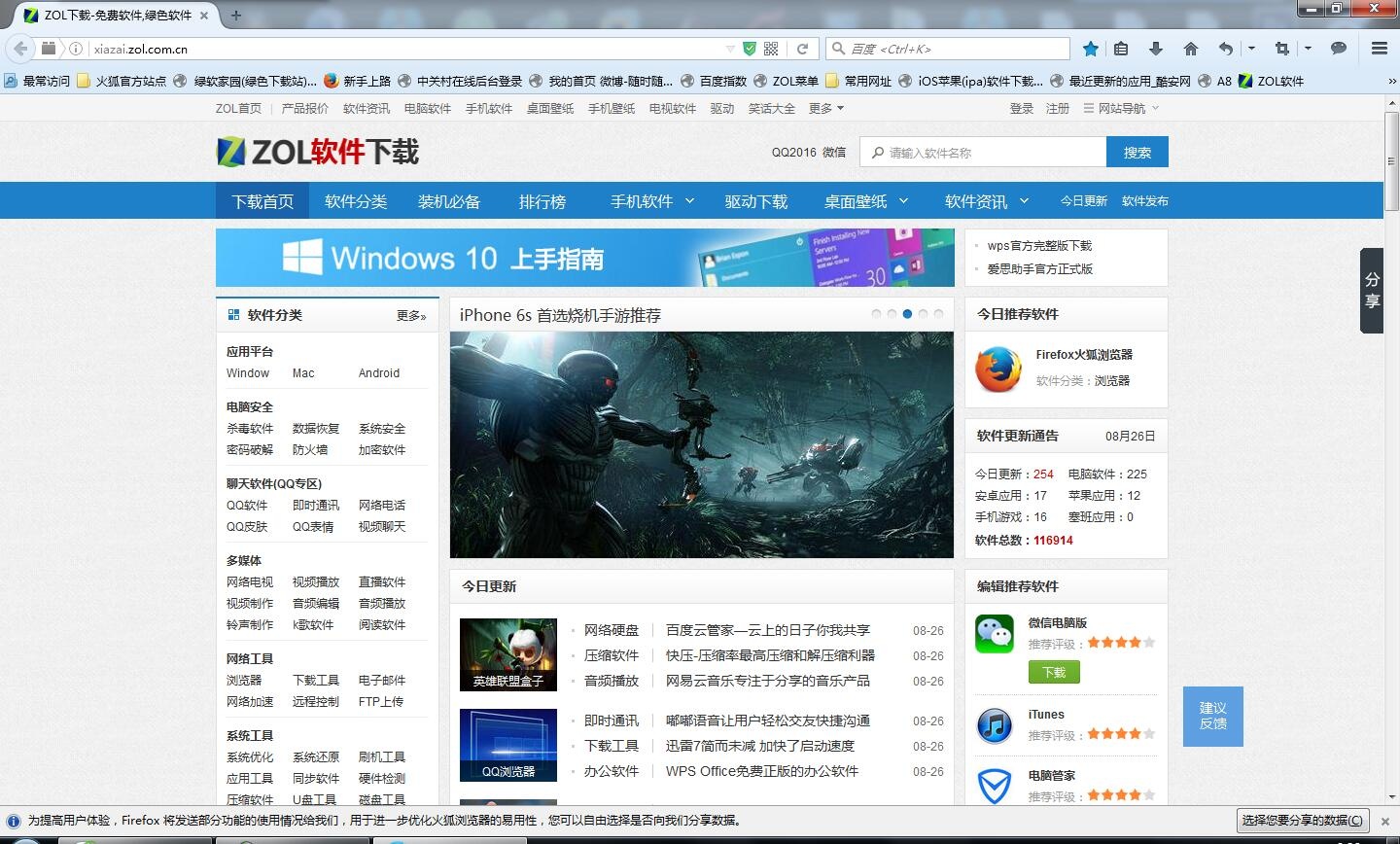Viewport: 1400px width, 844px height.
Task: Click the 微信电脑版 star rating
Action: click(x=1121, y=643)
